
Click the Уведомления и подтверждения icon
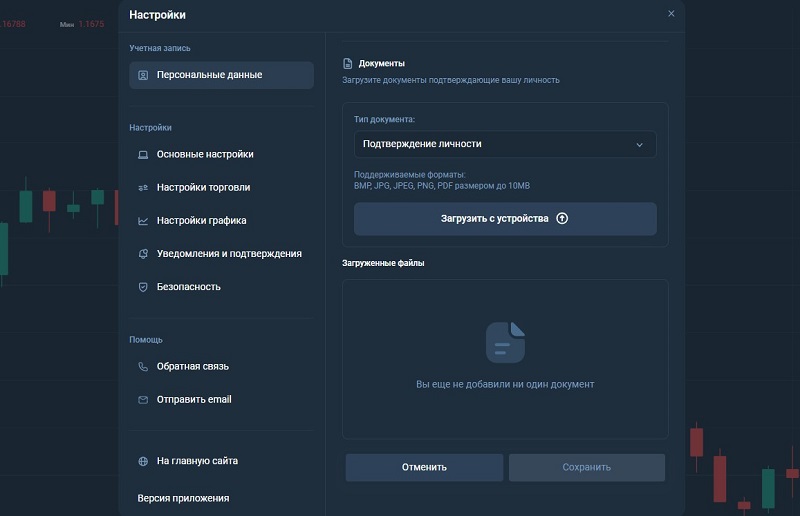[143, 254]
